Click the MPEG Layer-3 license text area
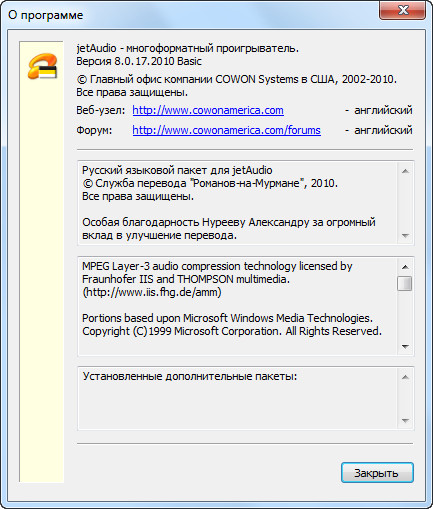The image size is (433, 509). 237,307
